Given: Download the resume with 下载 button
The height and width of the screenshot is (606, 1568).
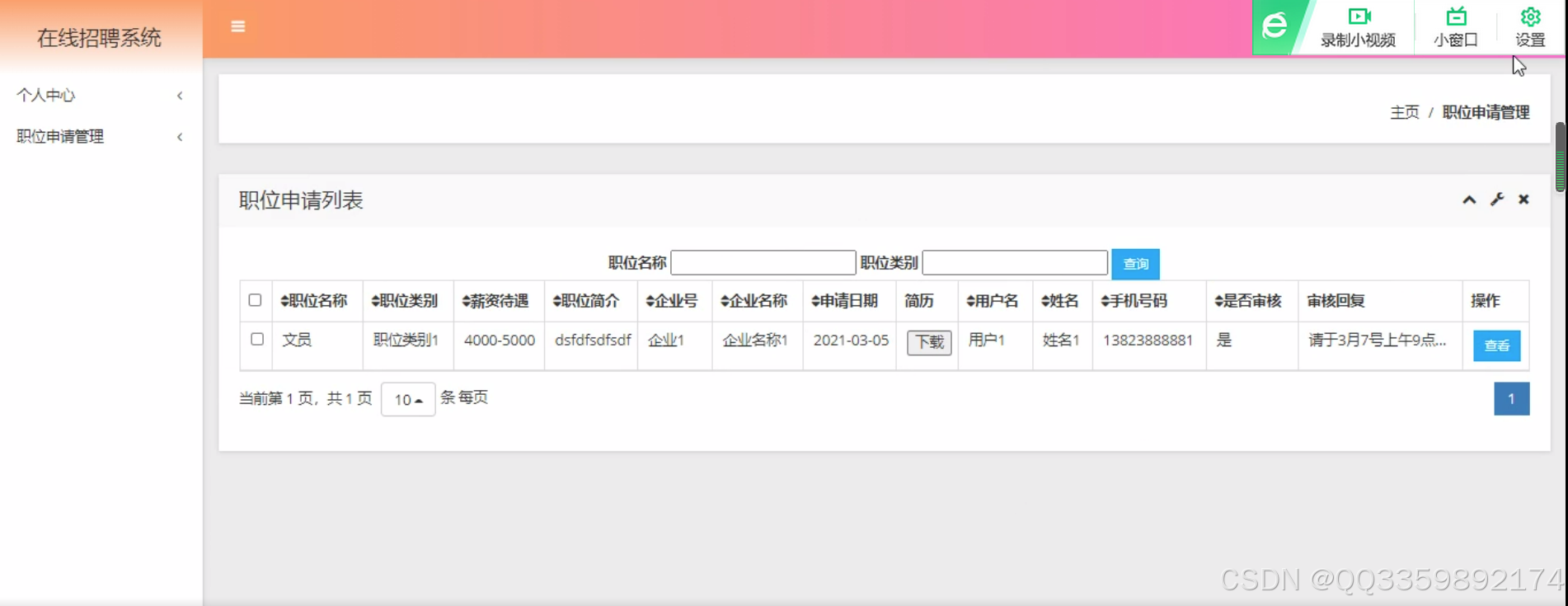Looking at the screenshot, I should click(929, 342).
